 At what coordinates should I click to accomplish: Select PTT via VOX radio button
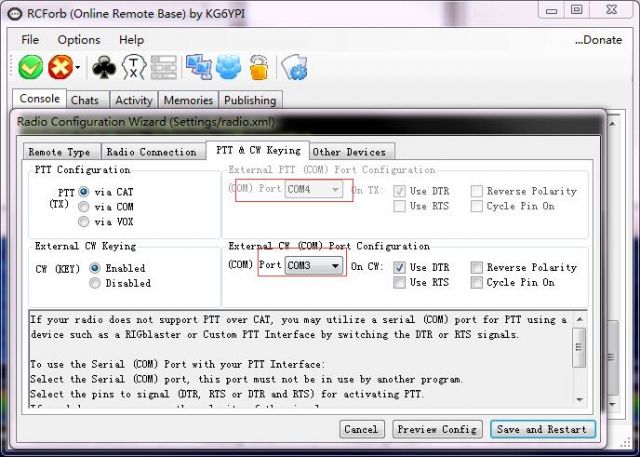(84, 222)
